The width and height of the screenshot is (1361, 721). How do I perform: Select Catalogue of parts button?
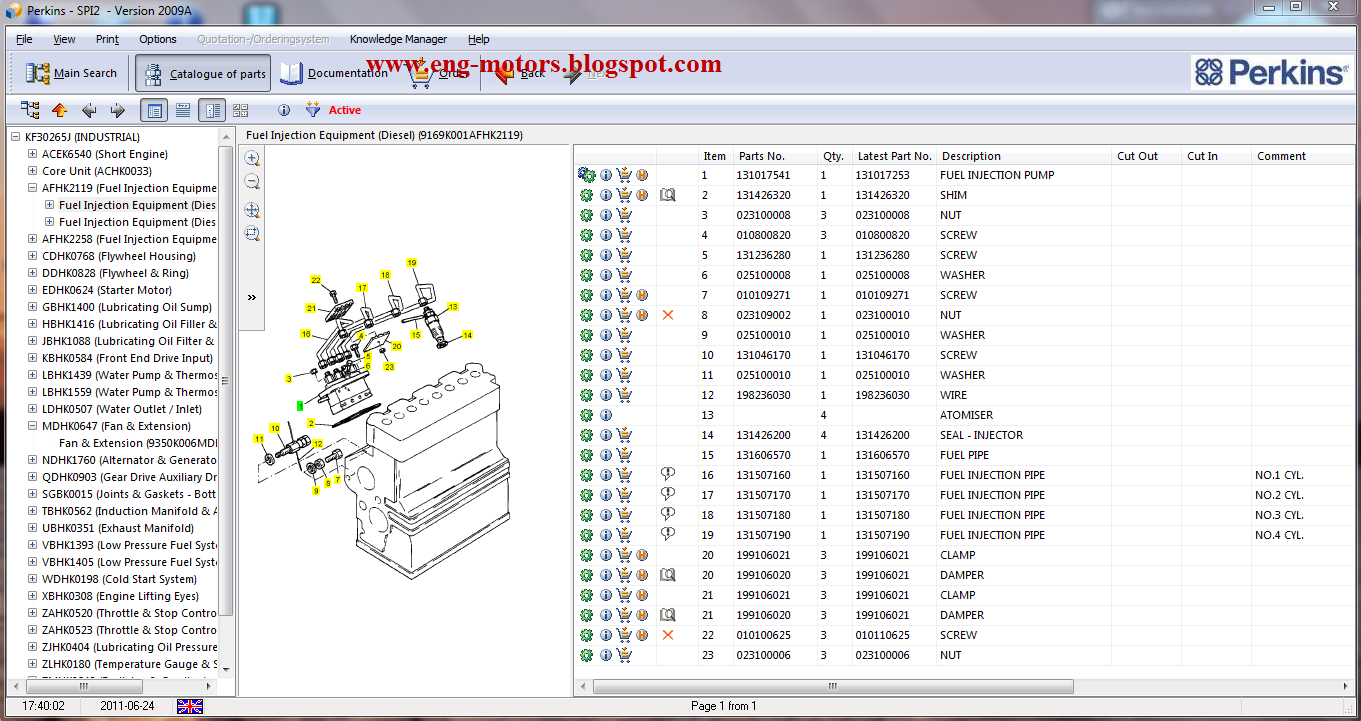(204, 73)
